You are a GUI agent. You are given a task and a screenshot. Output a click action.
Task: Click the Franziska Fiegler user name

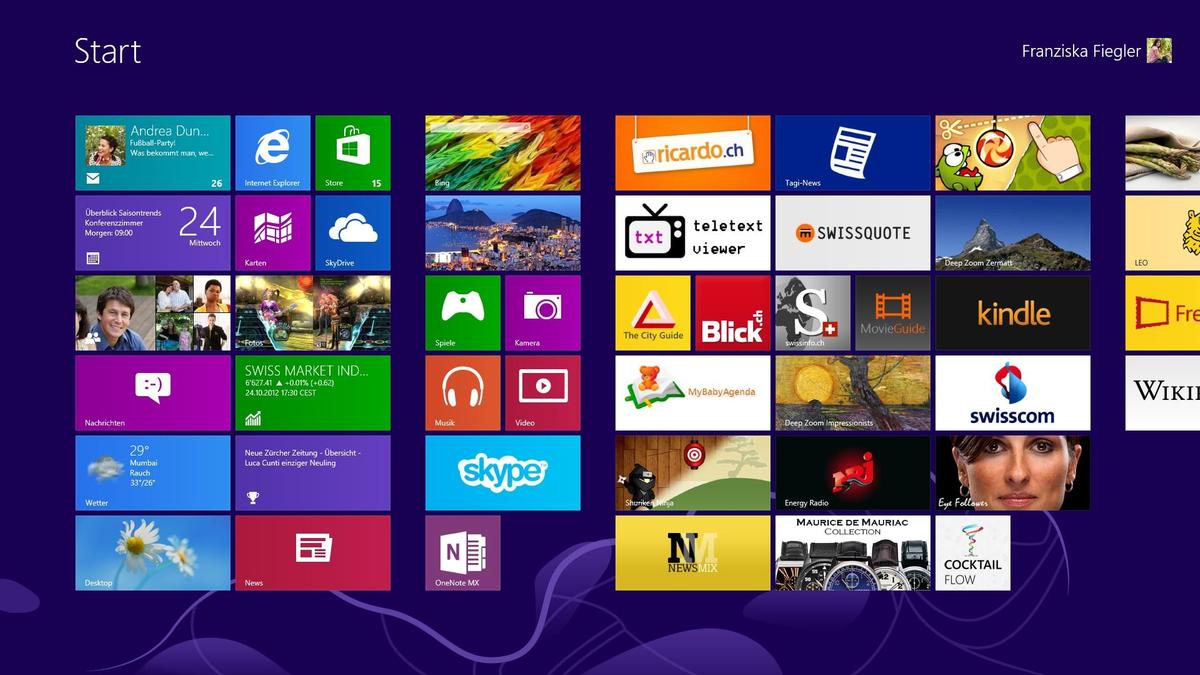click(1081, 51)
